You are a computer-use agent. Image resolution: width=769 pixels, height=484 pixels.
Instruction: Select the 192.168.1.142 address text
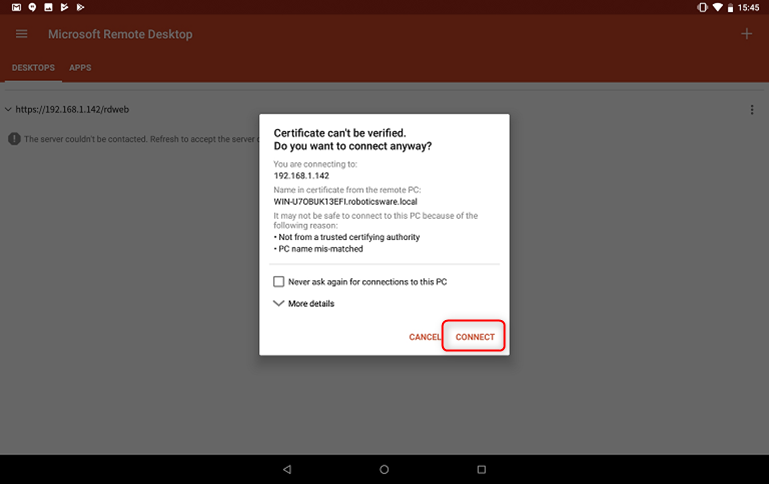point(301,176)
